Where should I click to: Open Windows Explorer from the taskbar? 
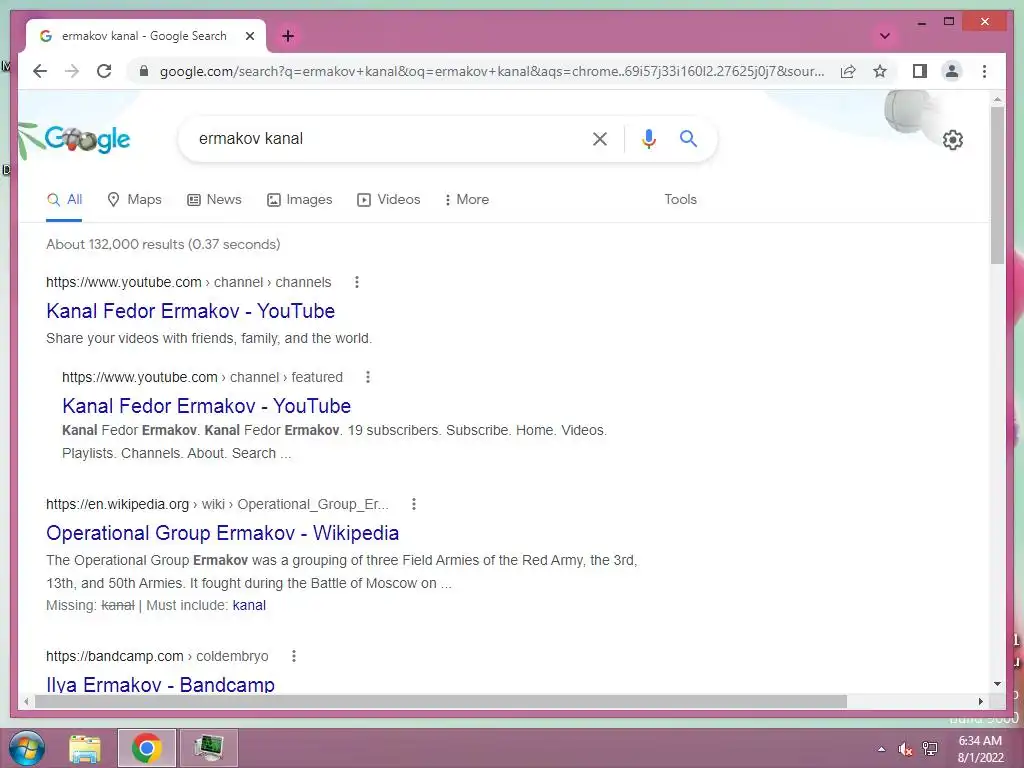(x=85, y=748)
